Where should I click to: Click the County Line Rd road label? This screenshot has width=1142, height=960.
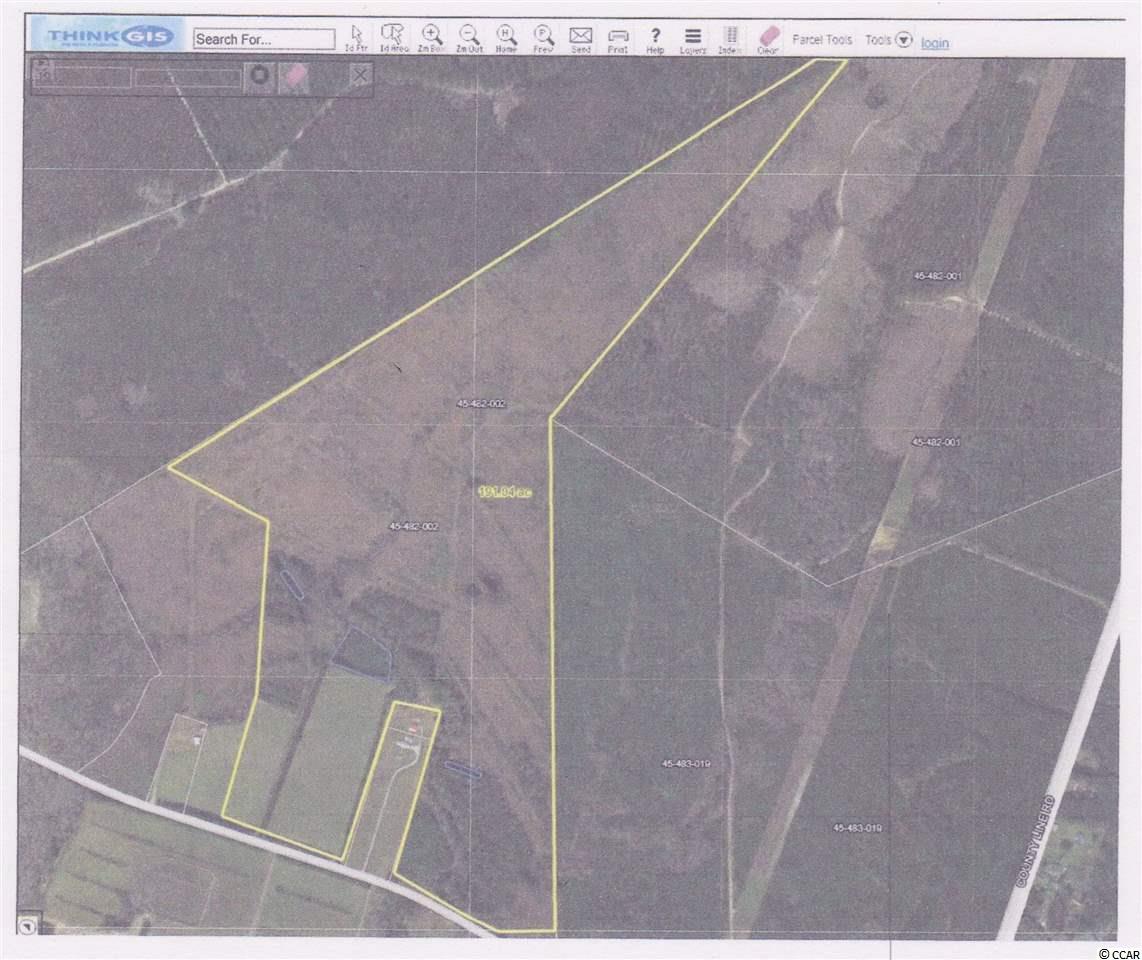pos(1035,841)
